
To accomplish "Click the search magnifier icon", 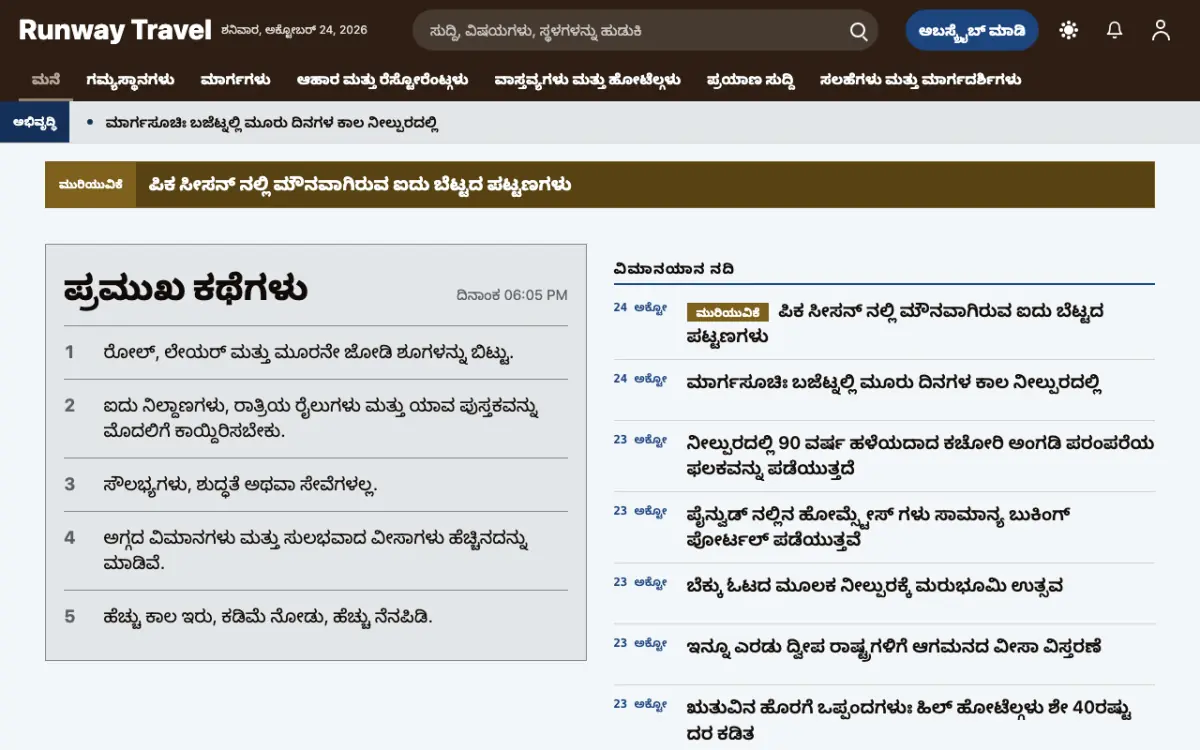I will (x=858, y=31).
